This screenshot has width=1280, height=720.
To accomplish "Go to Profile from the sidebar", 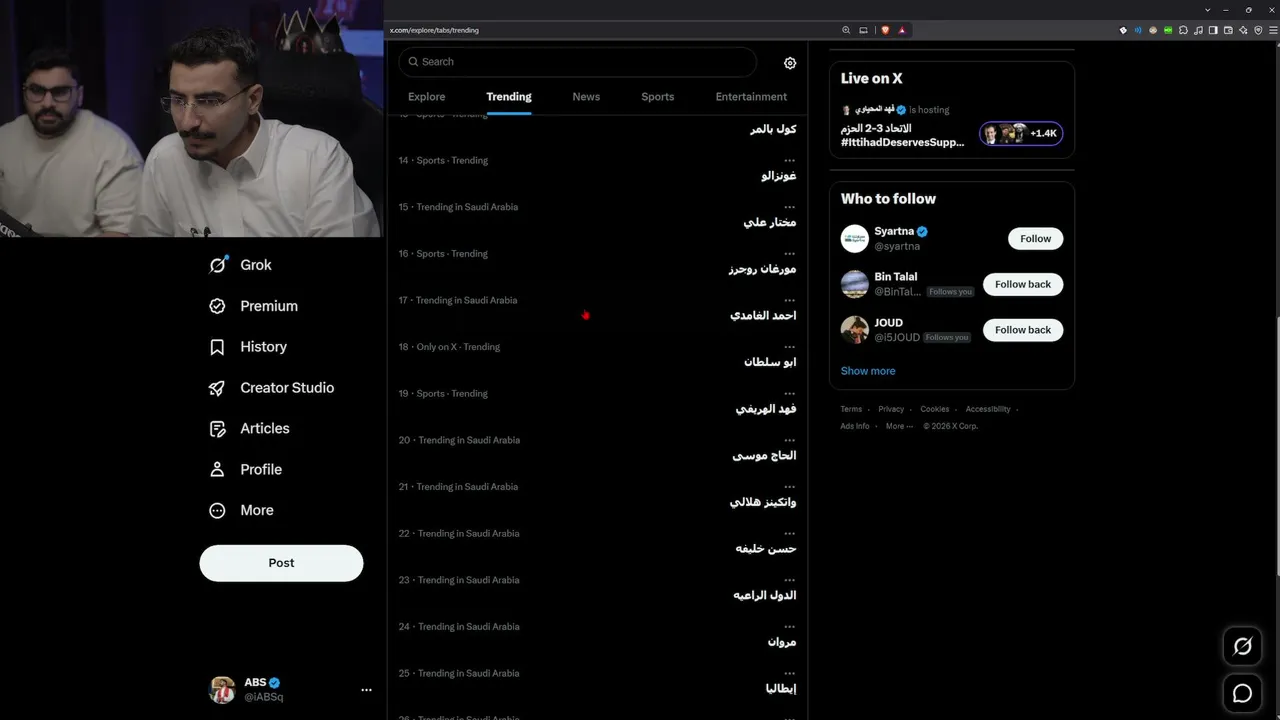I will [x=245, y=470].
